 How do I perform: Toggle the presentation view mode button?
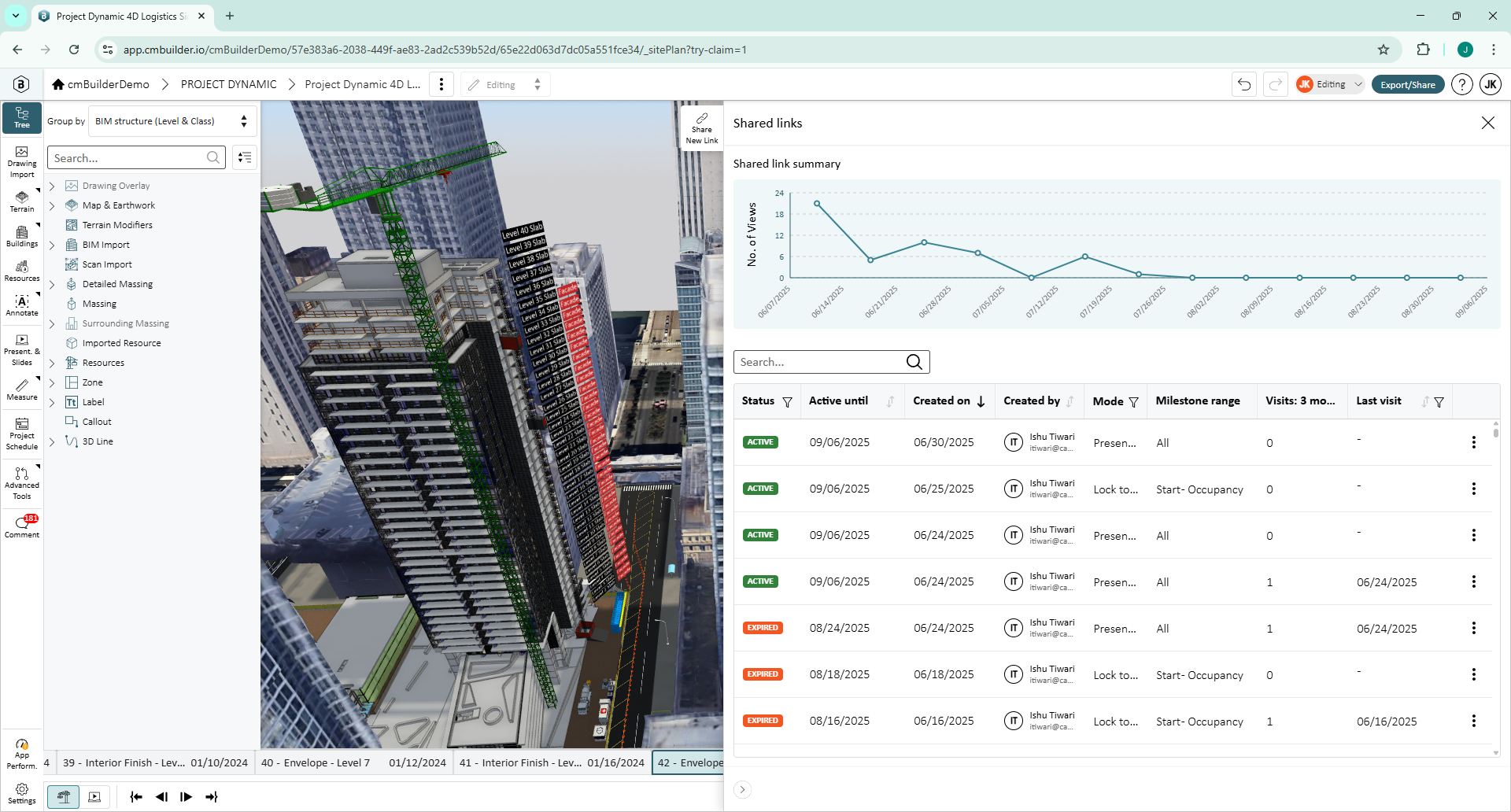click(x=94, y=797)
